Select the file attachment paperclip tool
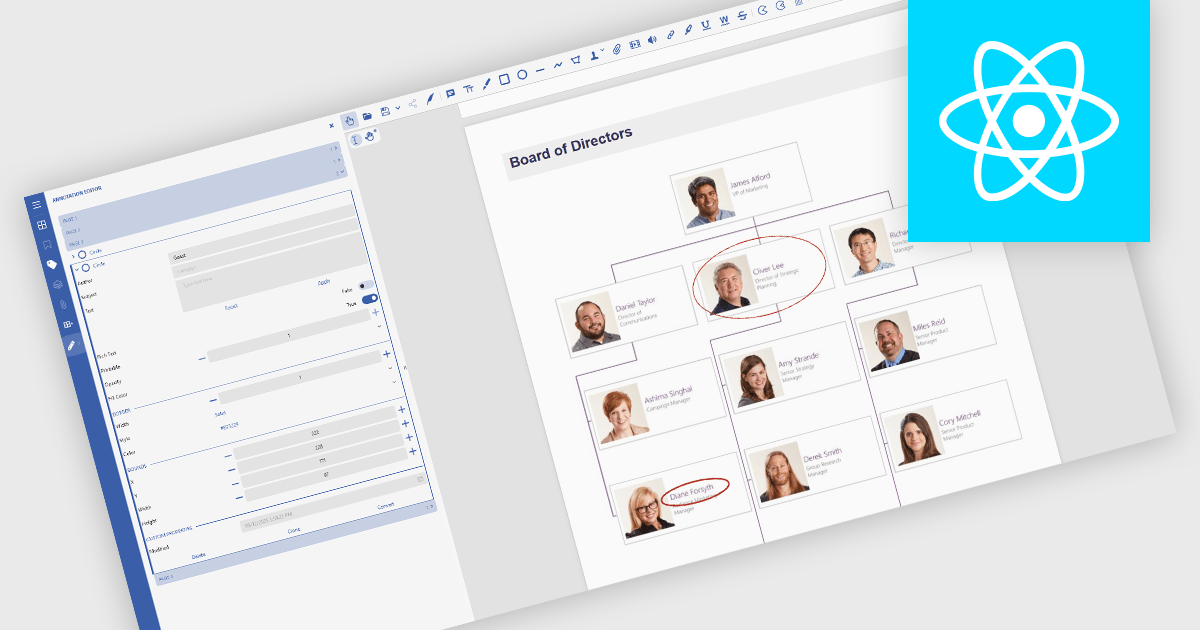The width and height of the screenshot is (1200, 630). pos(617,49)
